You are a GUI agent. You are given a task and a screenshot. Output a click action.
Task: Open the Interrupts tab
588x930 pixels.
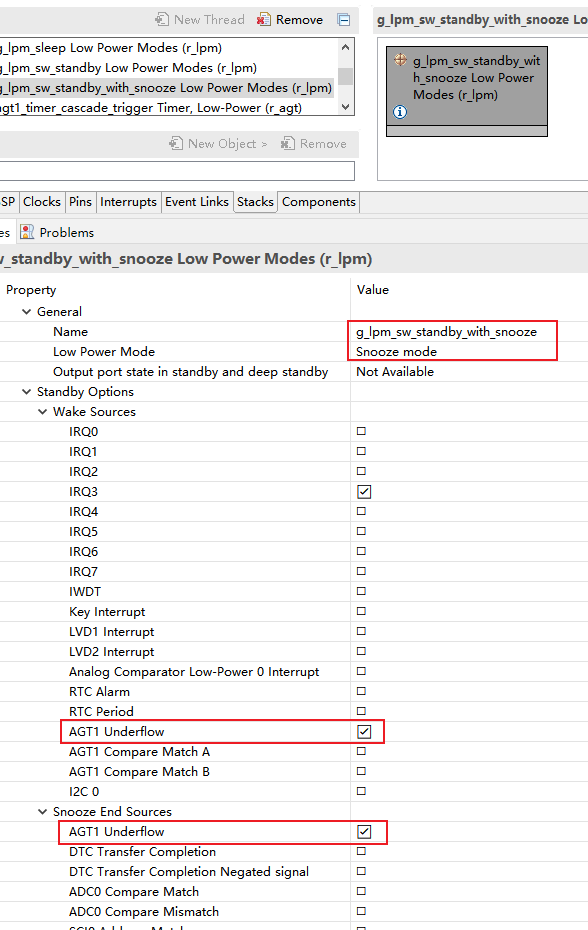click(128, 202)
